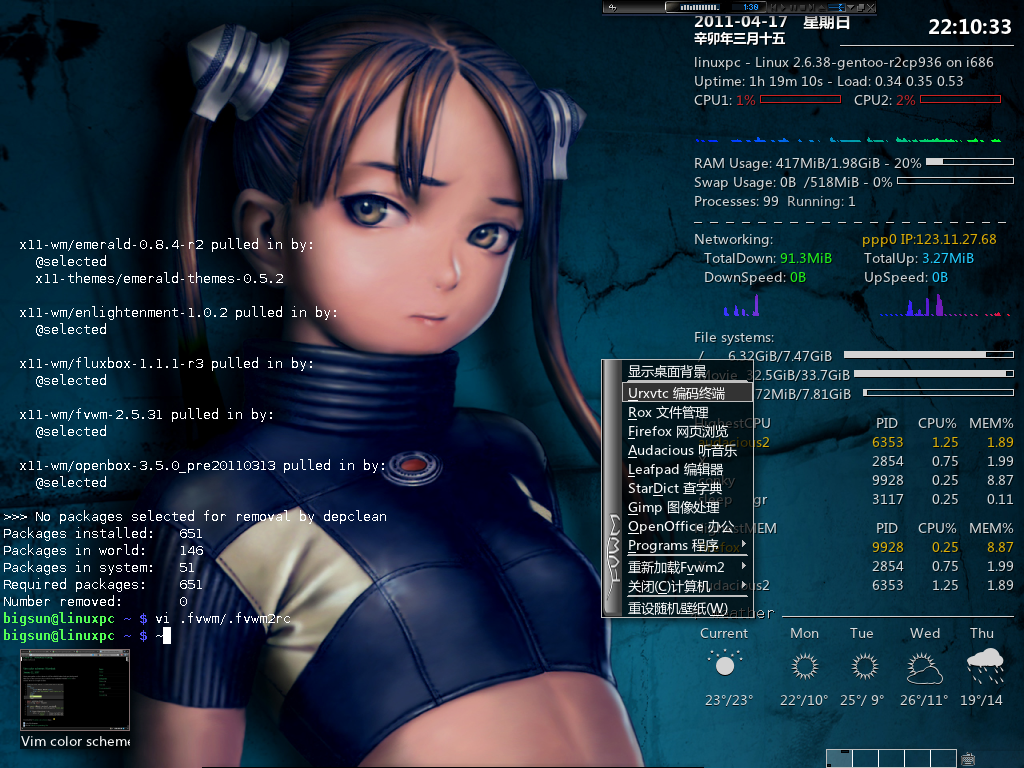Open StarDict 查字典 dictionary entry
The height and width of the screenshot is (768, 1024).
point(686,488)
